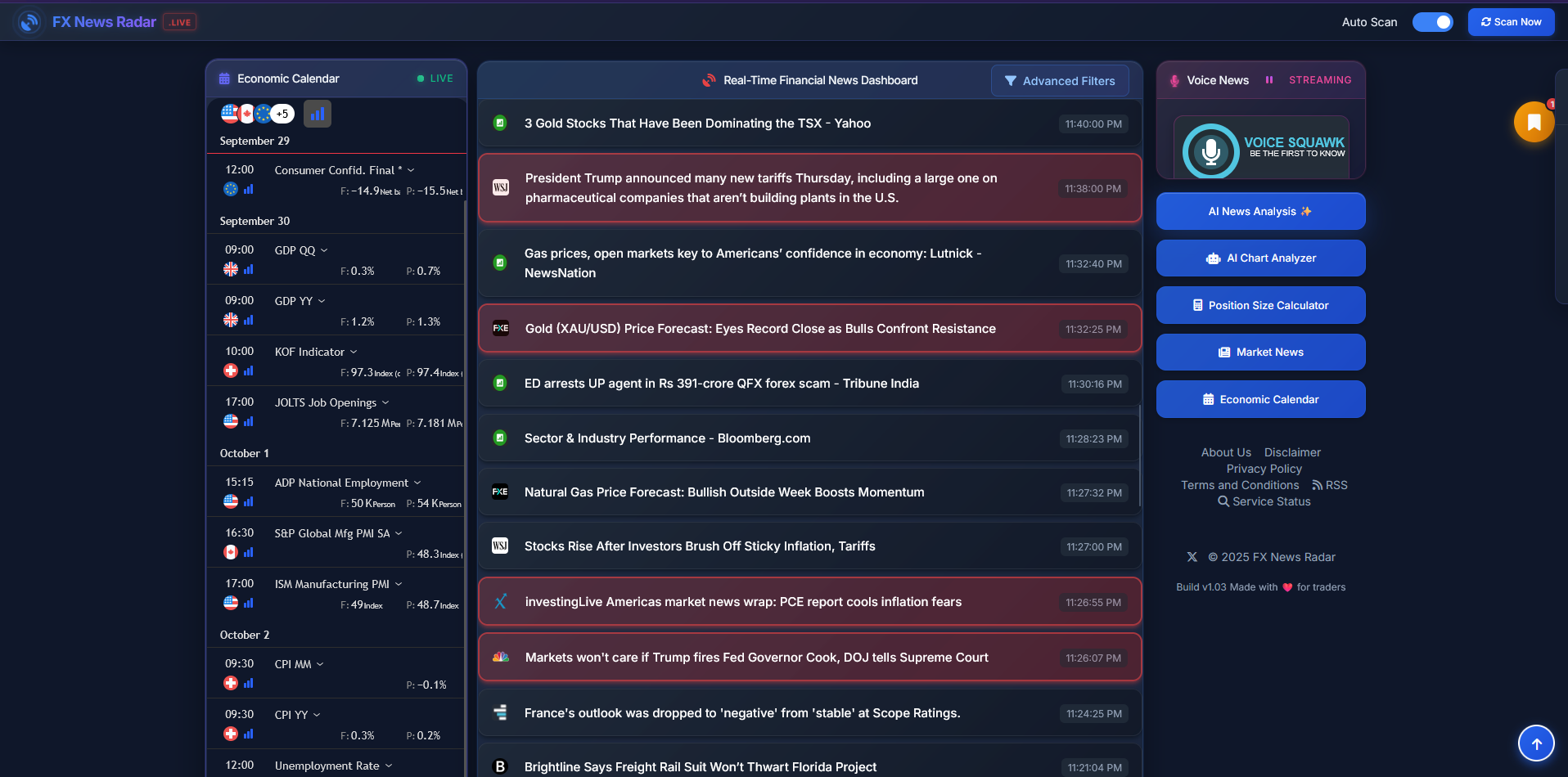Click the microphone icon beside Voice News

point(1174,80)
